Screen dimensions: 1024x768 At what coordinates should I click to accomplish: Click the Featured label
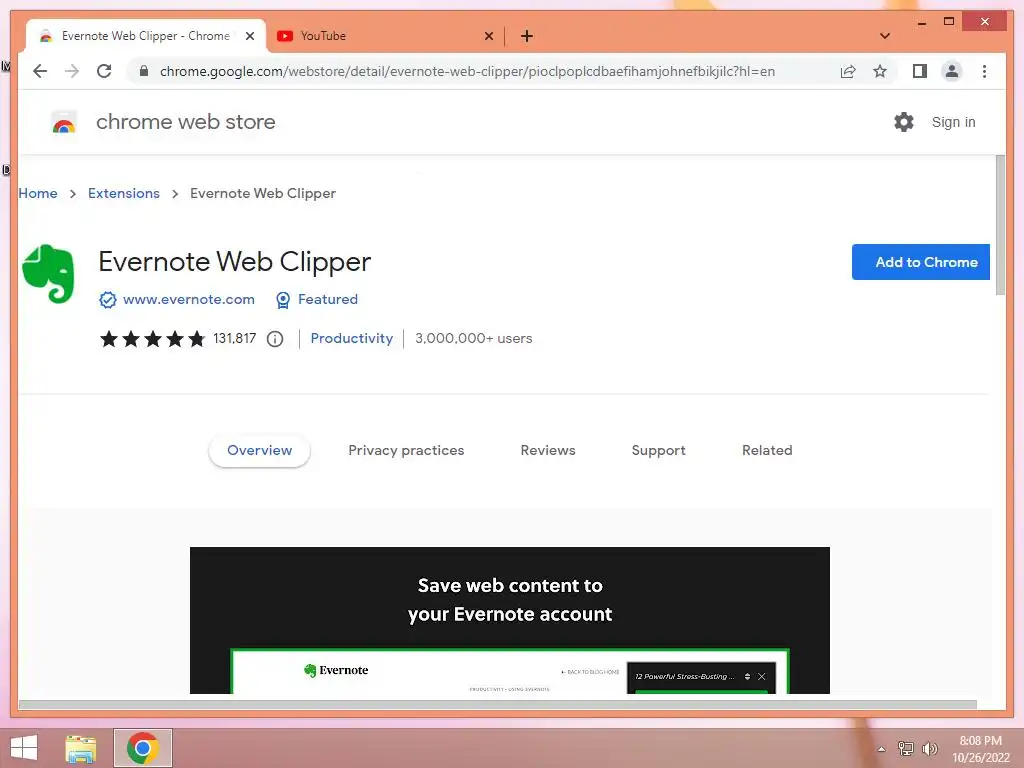pyautogui.click(x=328, y=299)
